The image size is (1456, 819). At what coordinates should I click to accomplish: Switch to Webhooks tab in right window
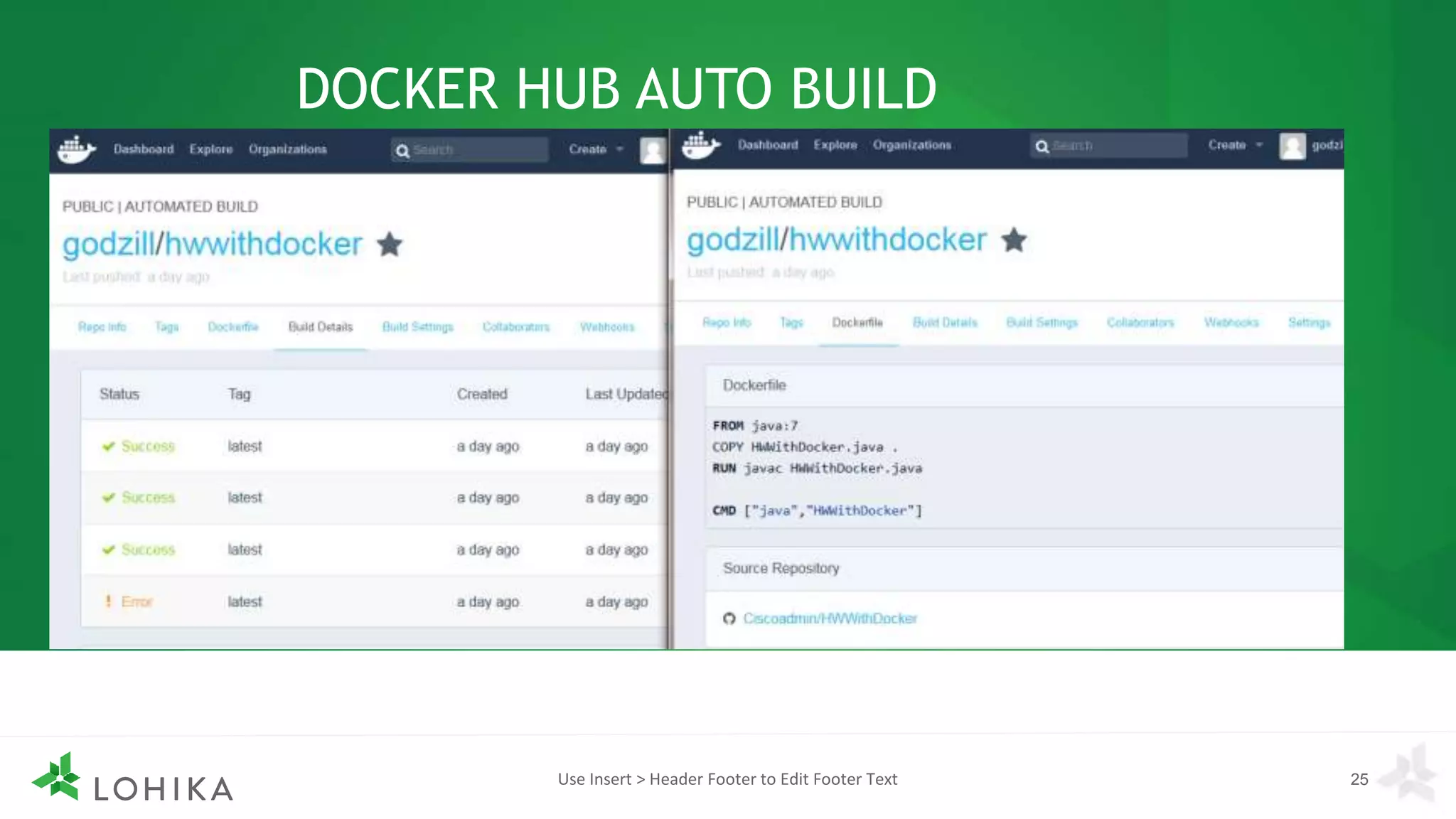1231,323
